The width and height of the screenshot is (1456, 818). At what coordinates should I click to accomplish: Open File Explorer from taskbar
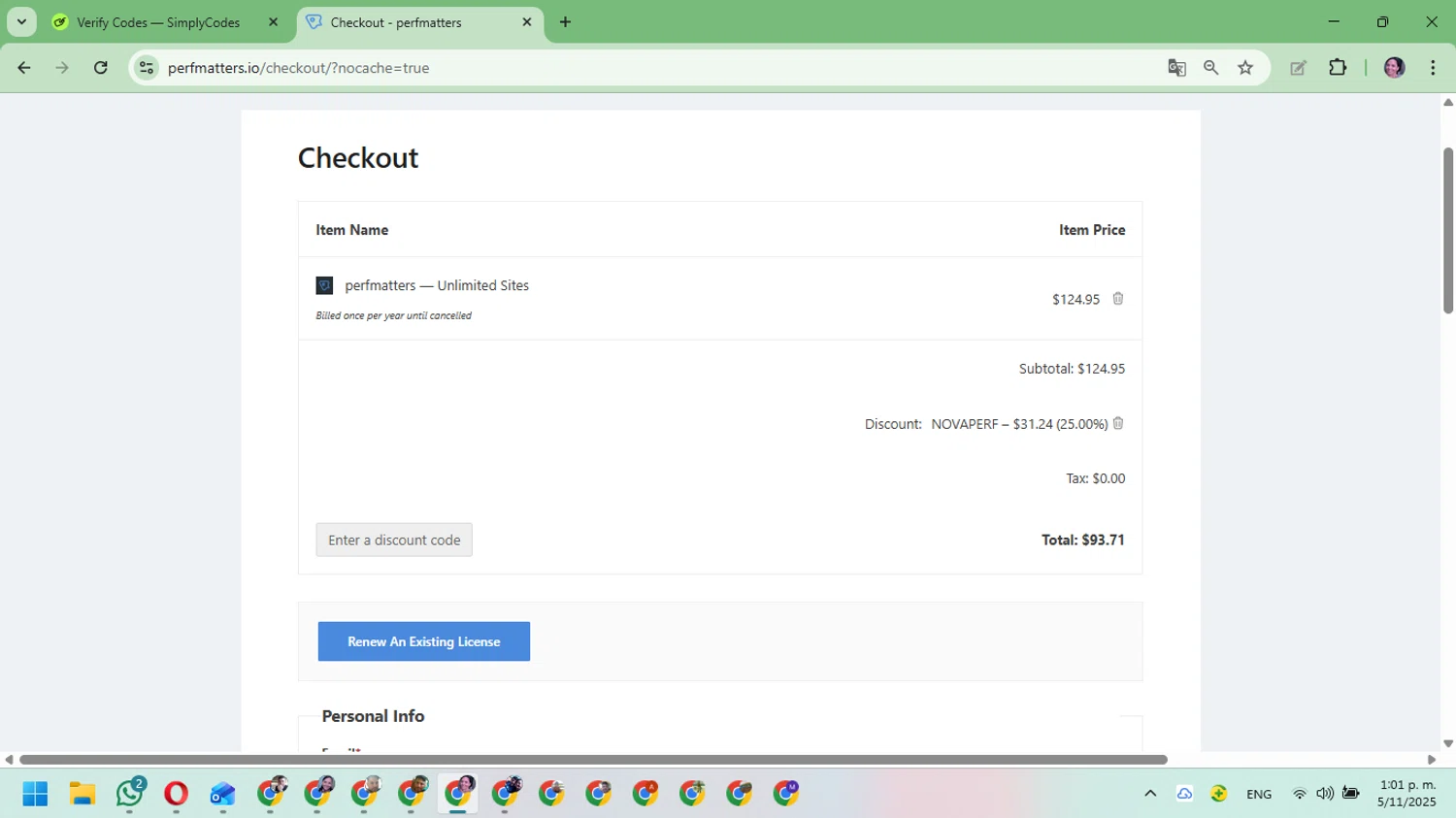83,794
